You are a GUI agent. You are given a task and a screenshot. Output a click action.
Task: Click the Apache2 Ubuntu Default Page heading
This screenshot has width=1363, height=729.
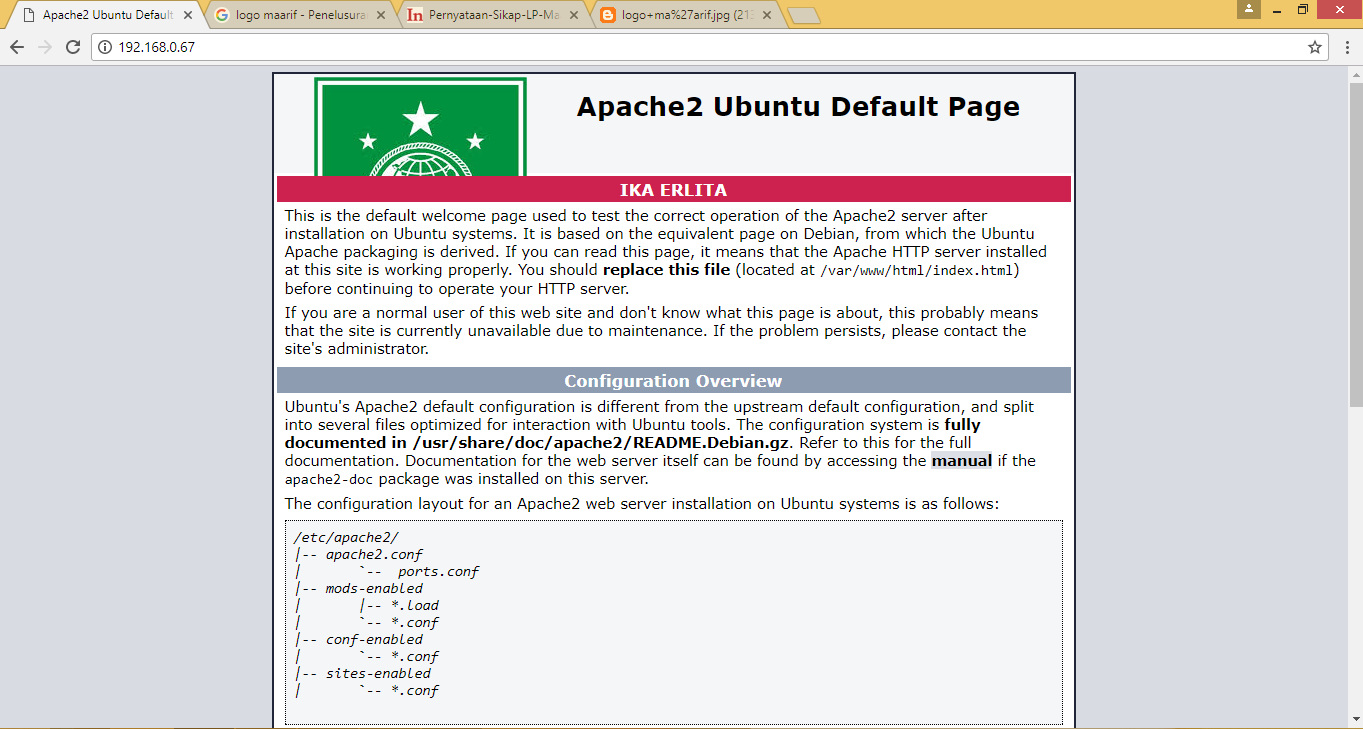(798, 107)
